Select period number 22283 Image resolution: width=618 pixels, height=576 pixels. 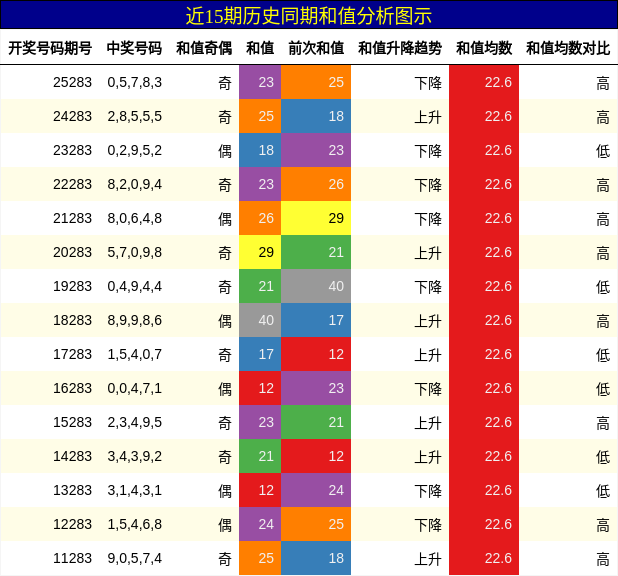73,184
